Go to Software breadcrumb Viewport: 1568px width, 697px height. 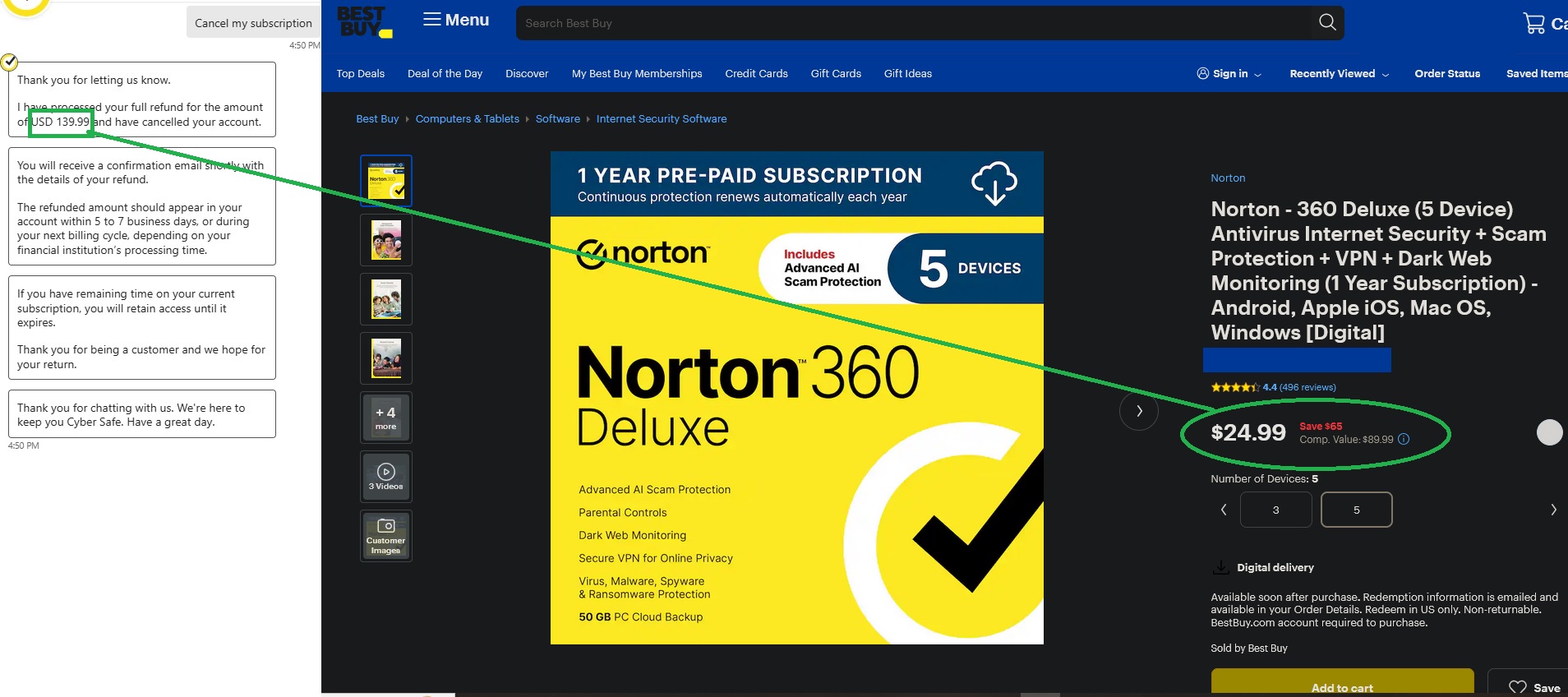click(x=558, y=118)
